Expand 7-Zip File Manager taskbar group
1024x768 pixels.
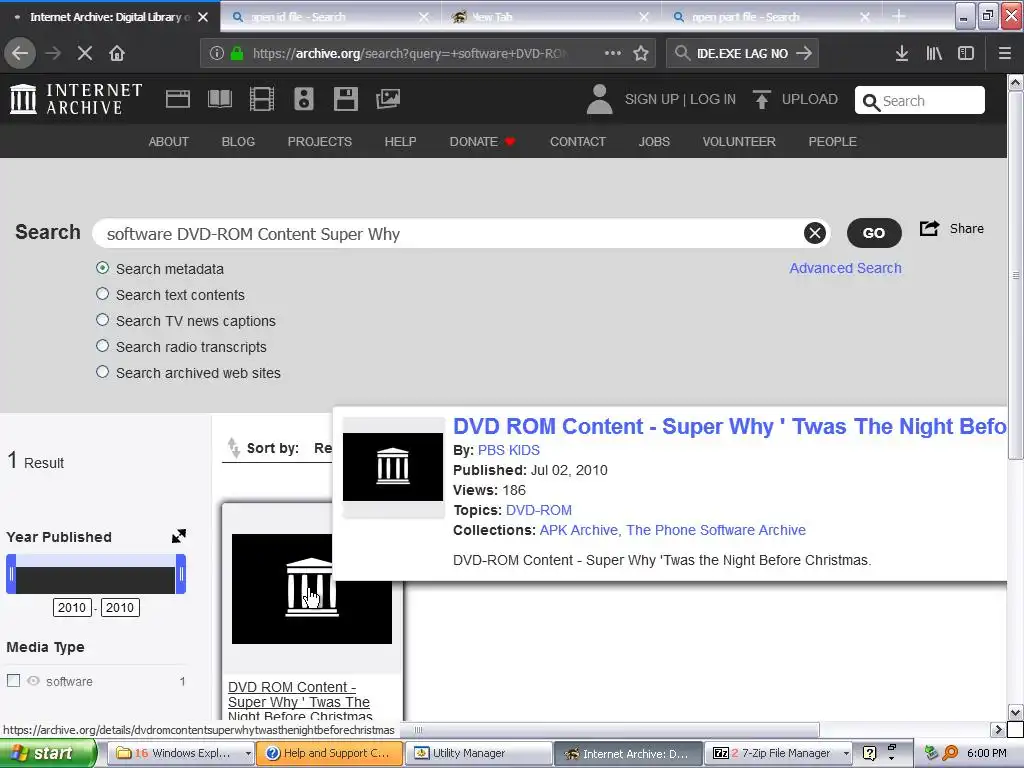846,753
